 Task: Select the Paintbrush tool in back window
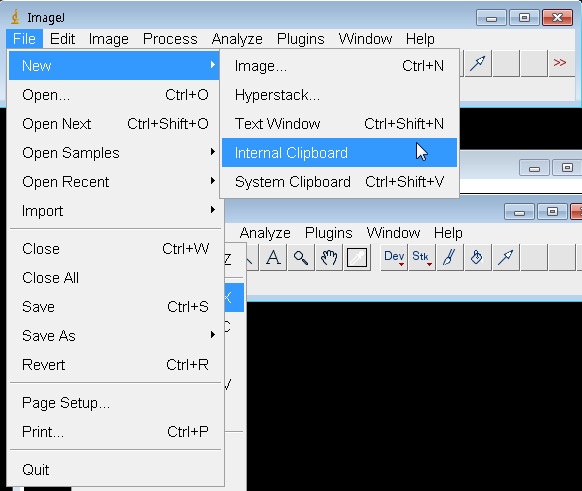[450, 257]
